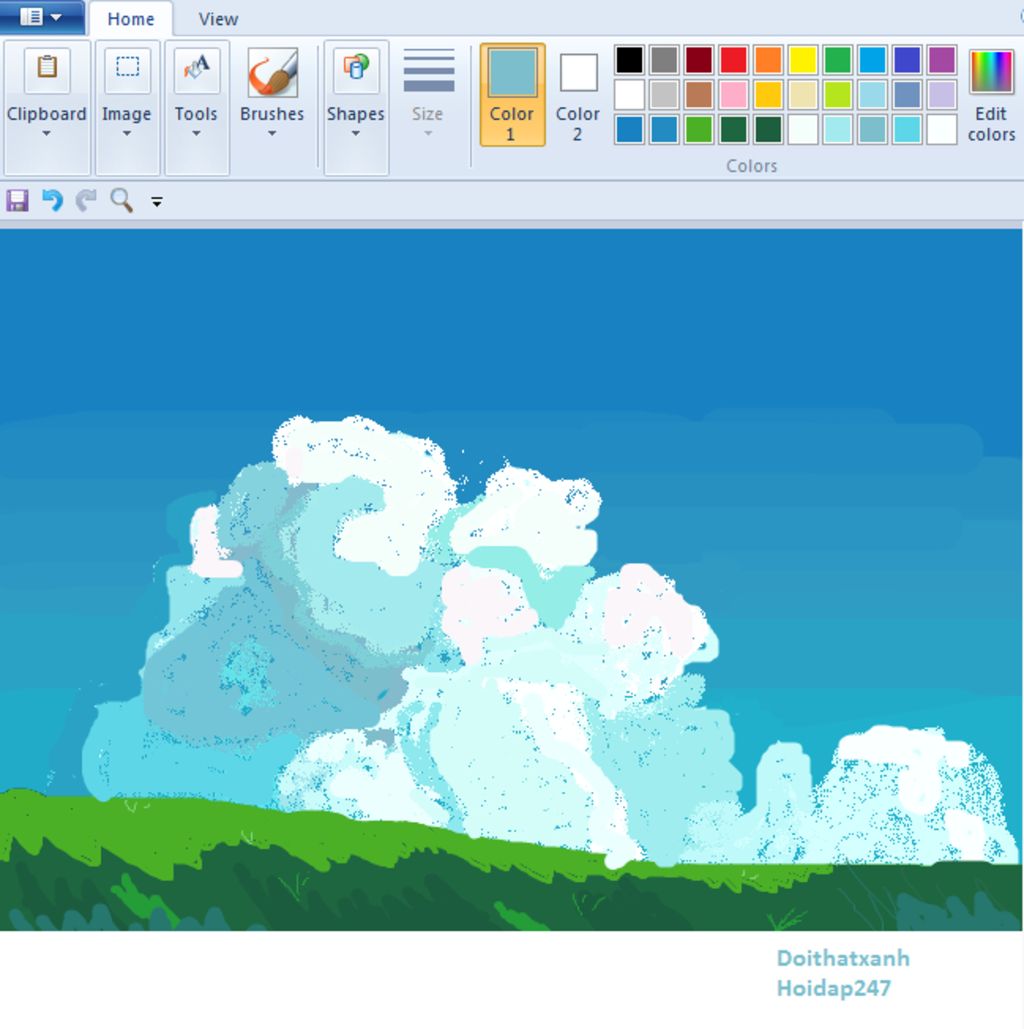
Task: Open the Paint file menu button
Action: coord(41,16)
